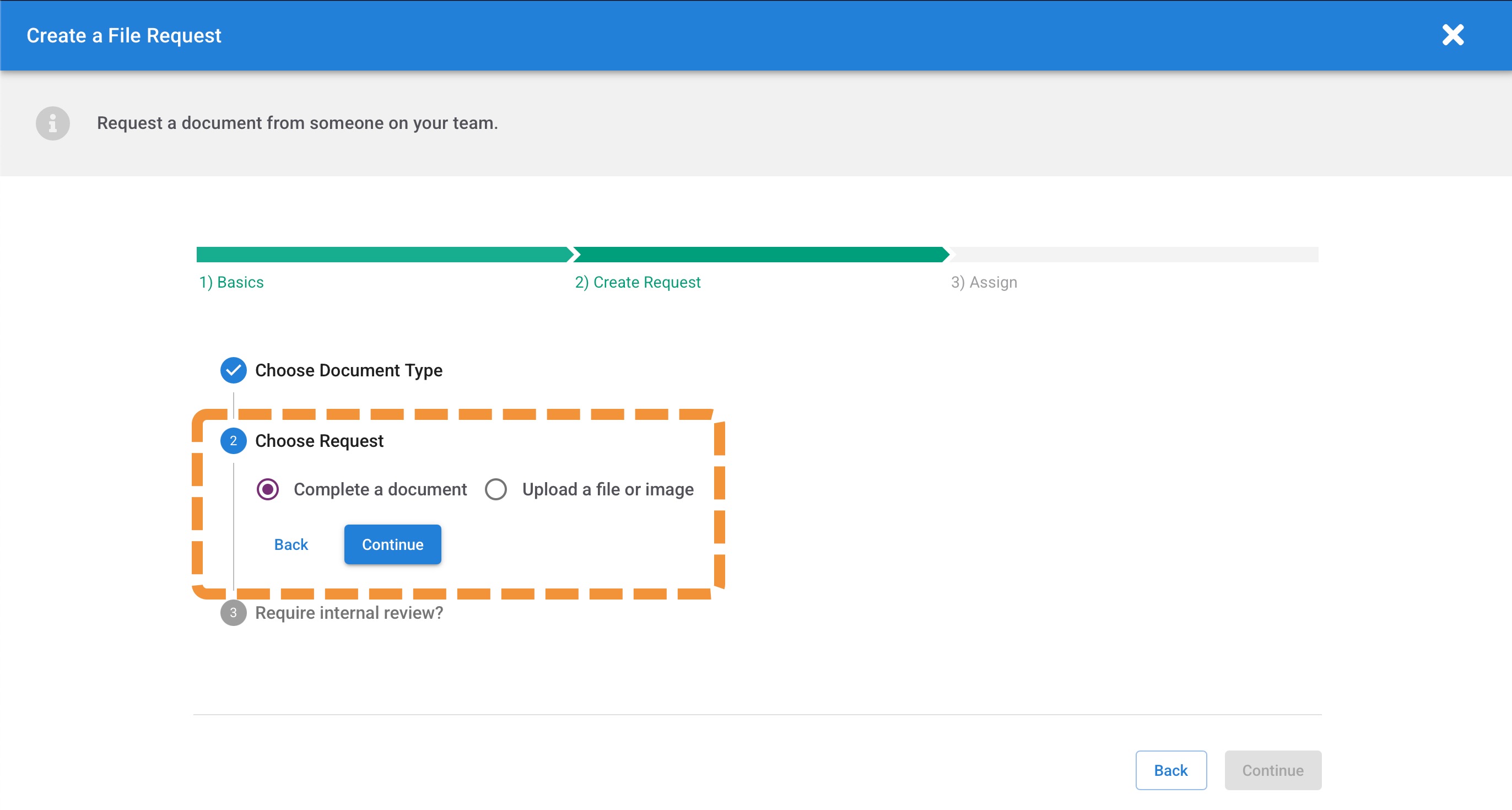Close the Create a File Request dialog
Screen dimensions: 1512x810
pos(1452,35)
